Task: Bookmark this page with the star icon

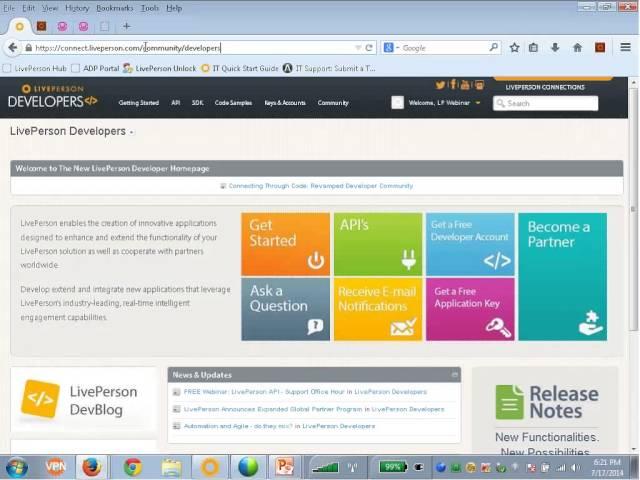Action: click(x=514, y=48)
